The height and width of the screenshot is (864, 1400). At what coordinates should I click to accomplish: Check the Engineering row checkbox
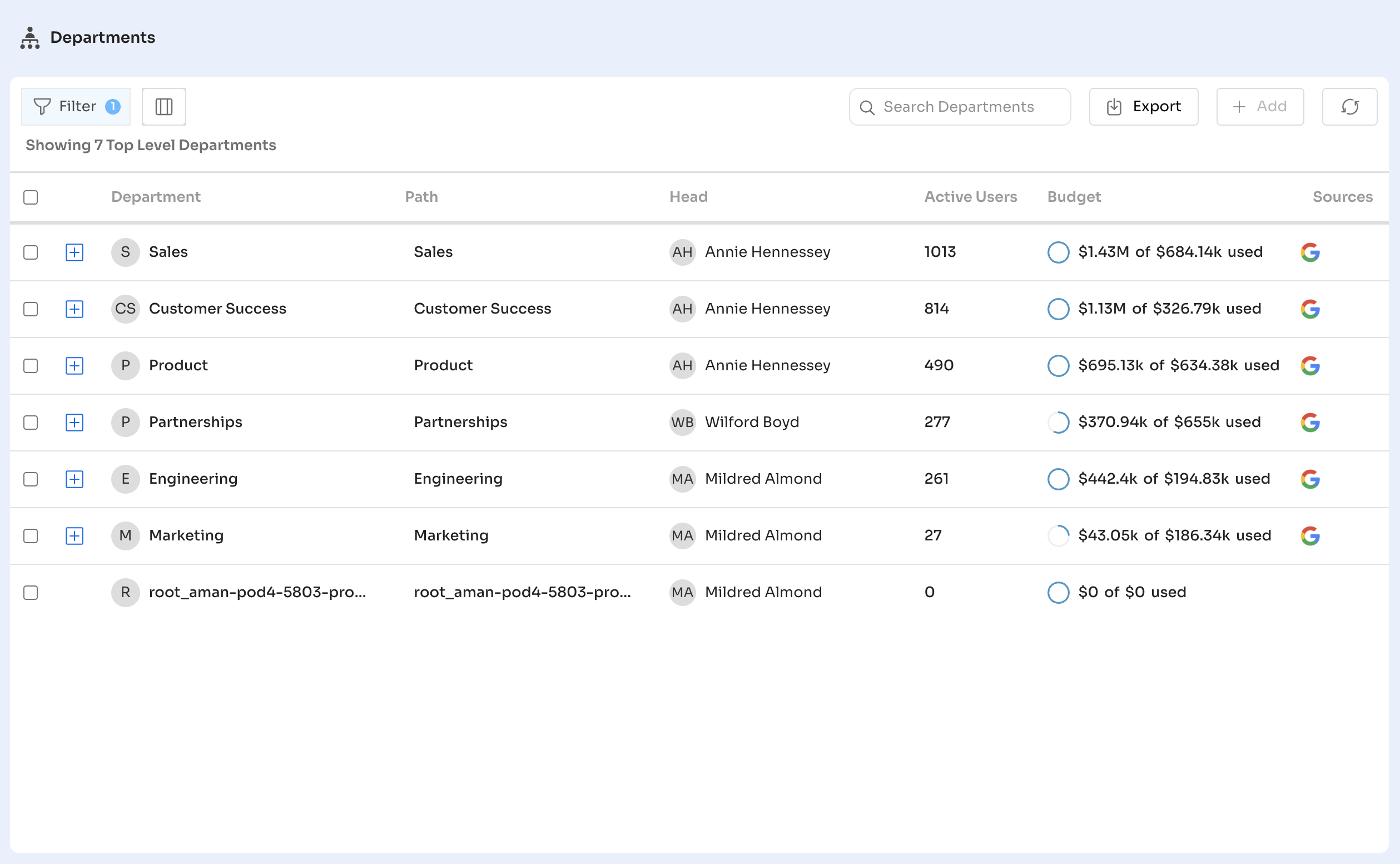[31, 479]
